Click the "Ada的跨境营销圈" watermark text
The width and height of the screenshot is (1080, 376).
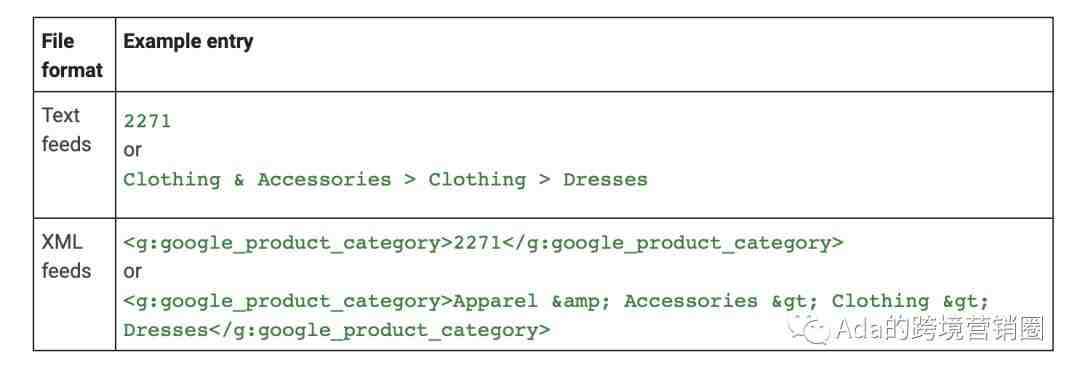[939, 328]
